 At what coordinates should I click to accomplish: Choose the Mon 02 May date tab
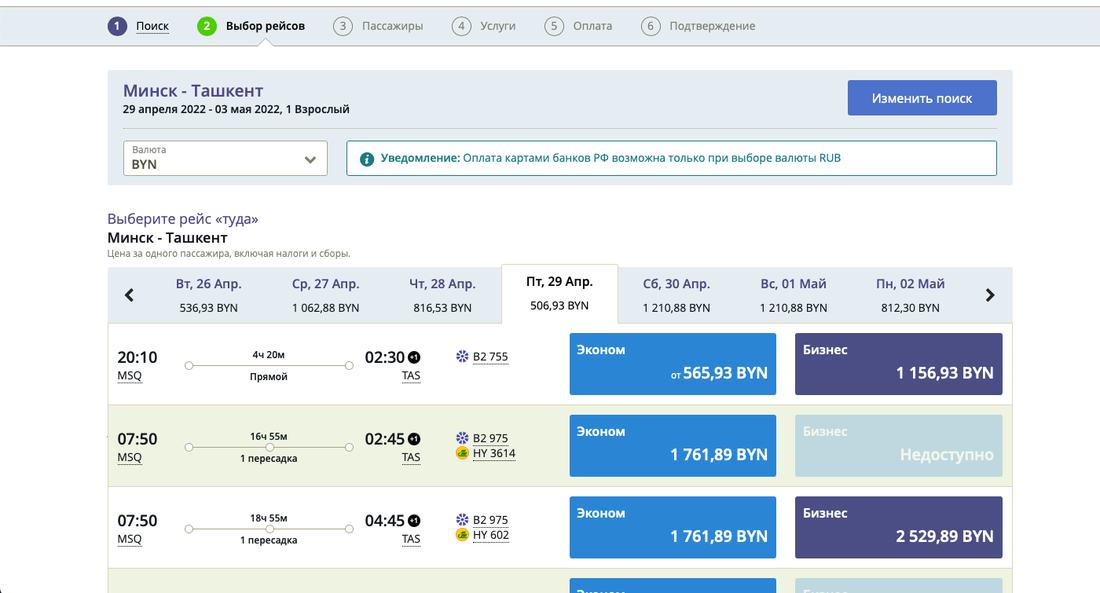[x=910, y=295]
